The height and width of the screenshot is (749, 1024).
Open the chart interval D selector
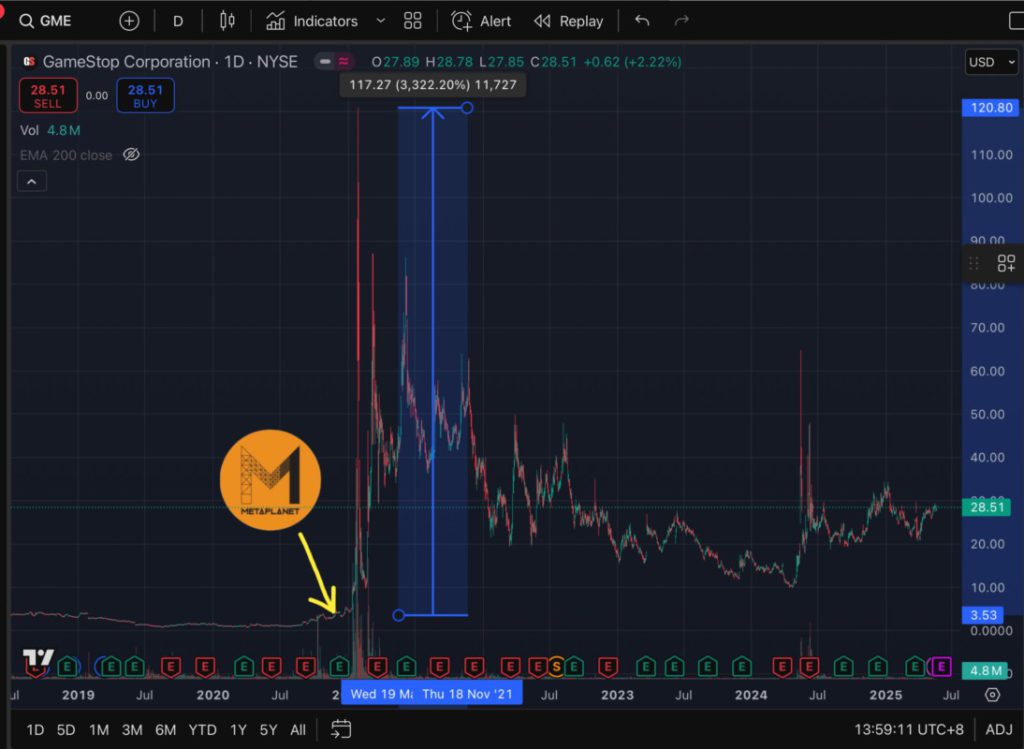coord(178,21)
